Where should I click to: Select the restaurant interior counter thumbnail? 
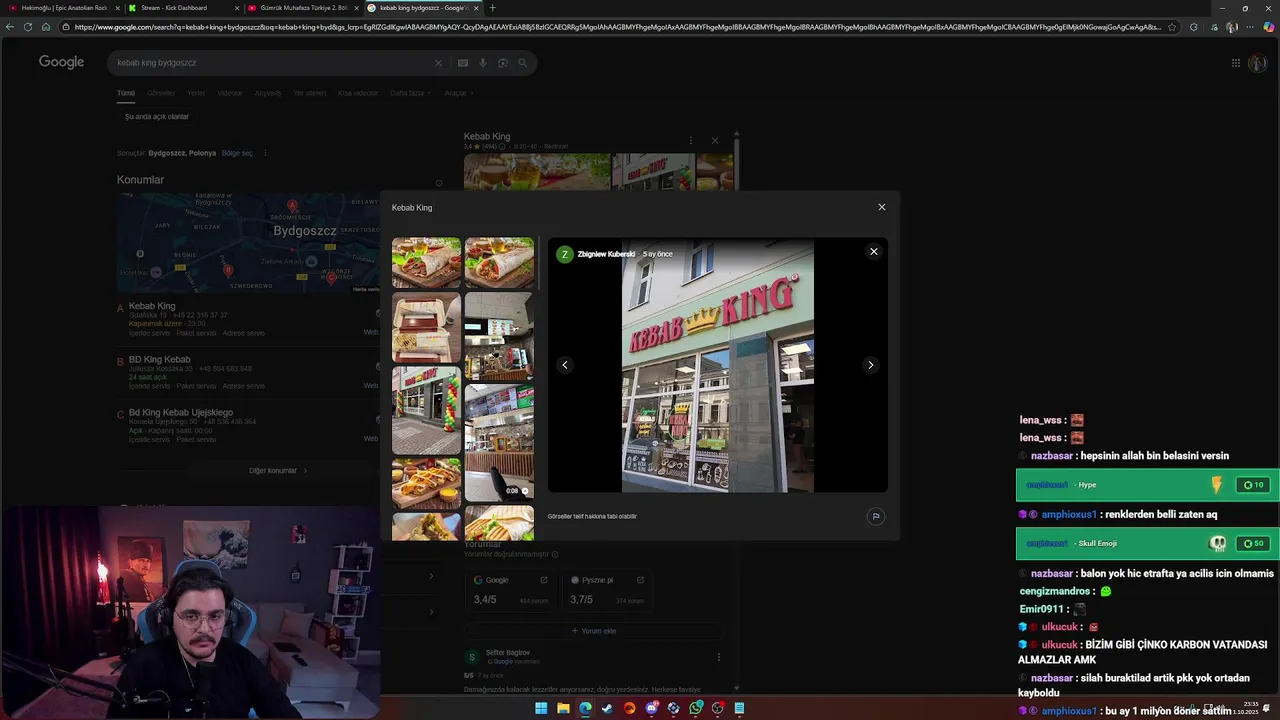tap(499, 336)
